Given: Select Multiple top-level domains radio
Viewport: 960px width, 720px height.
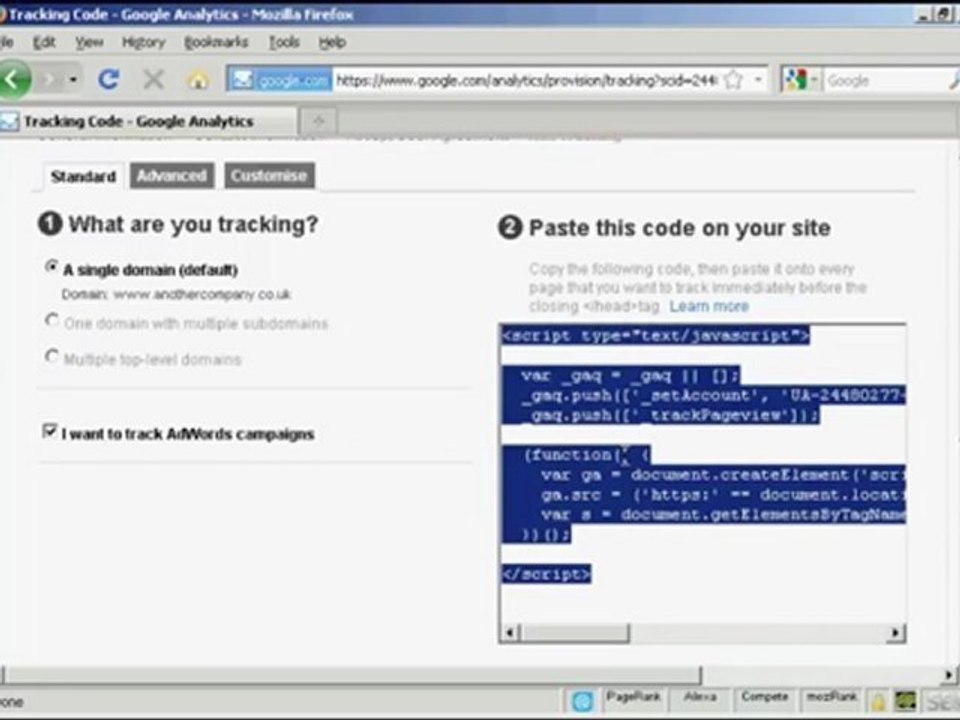Looking at the screenshot, I should tap(51, 356).
